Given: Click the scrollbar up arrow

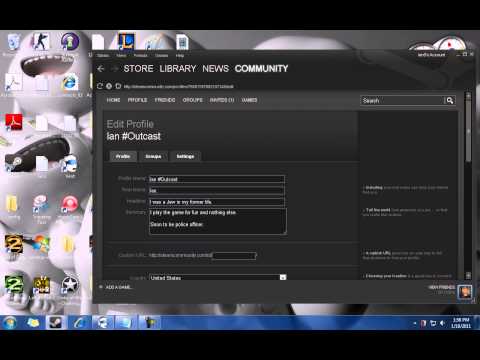Looking at the screenshot, I should click(x=468, y=96).
